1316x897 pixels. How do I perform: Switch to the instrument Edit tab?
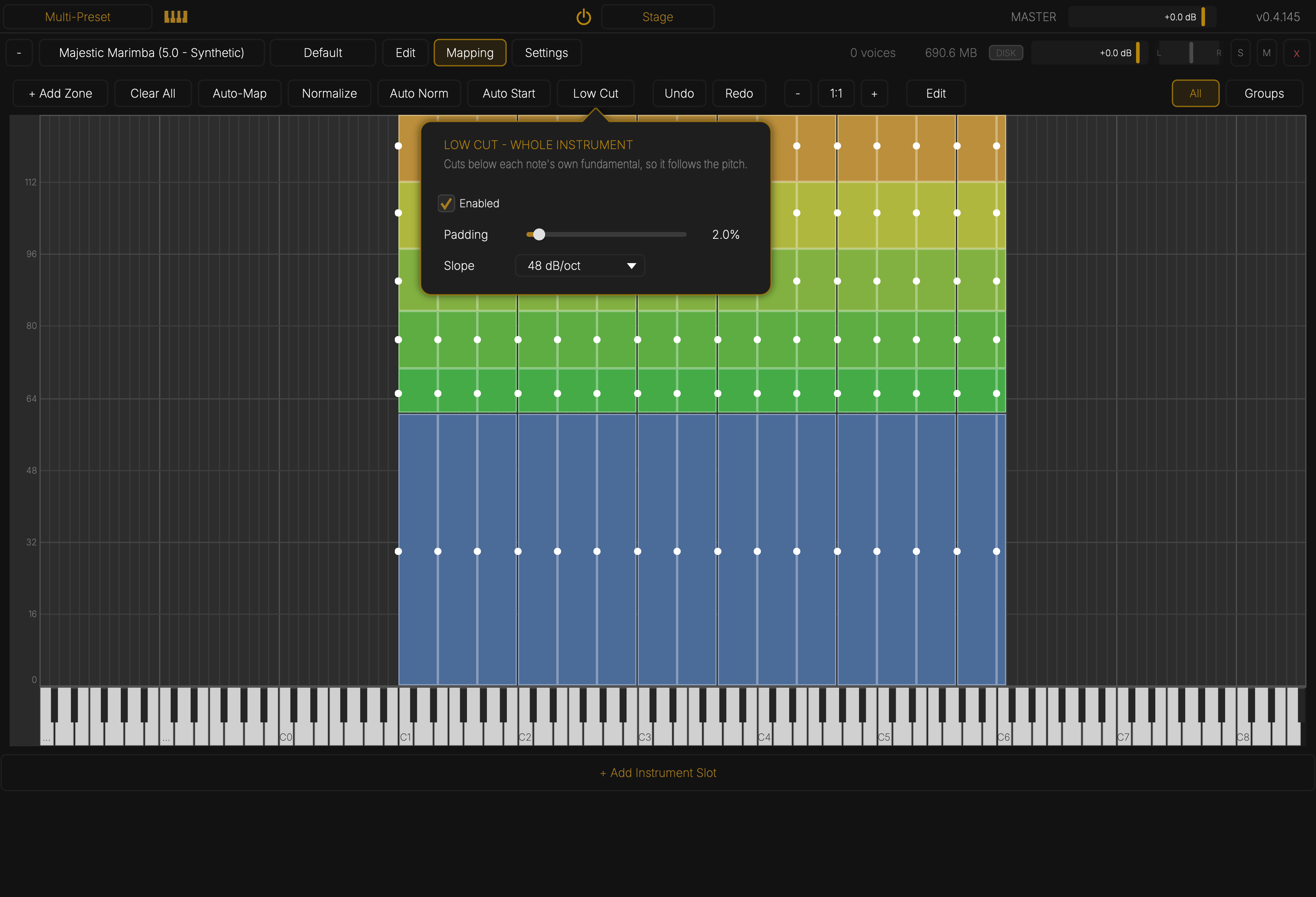(x=406, y=53)
